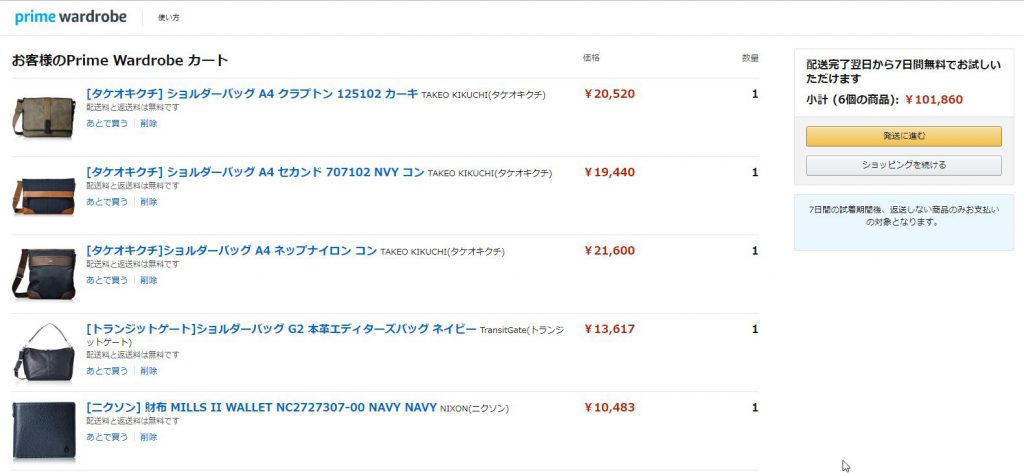Click 発送に進む yellow checkout button

pos(903,137)
